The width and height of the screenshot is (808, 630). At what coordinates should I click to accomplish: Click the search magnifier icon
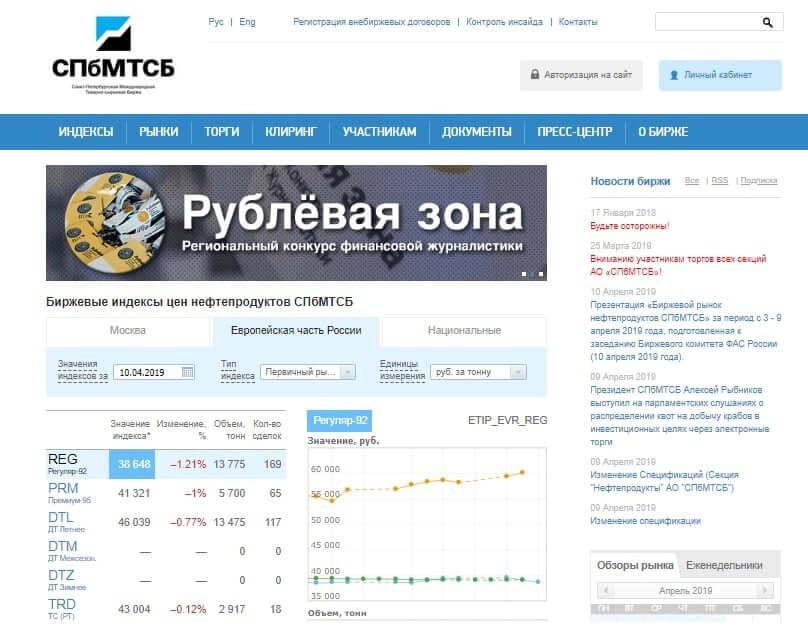pyautogui.click(x=767, y=22)
